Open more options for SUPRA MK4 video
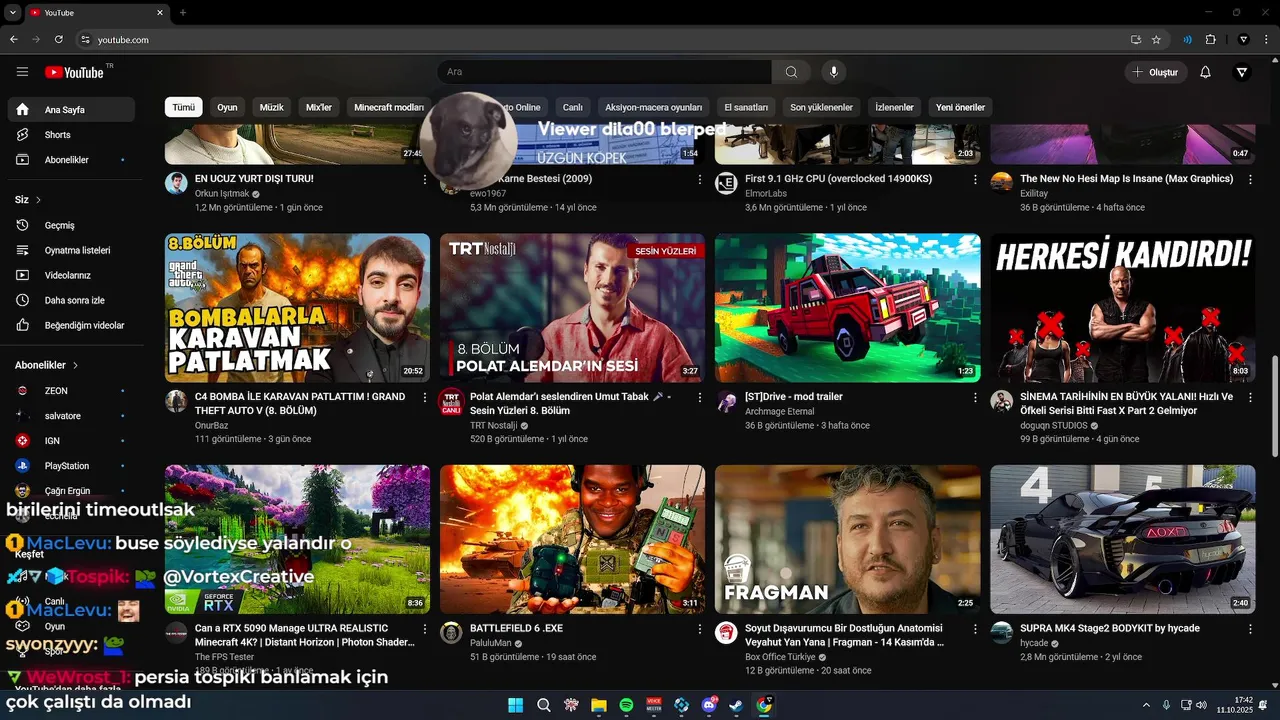The image size is (1280, 720). tap(1250, 629)
